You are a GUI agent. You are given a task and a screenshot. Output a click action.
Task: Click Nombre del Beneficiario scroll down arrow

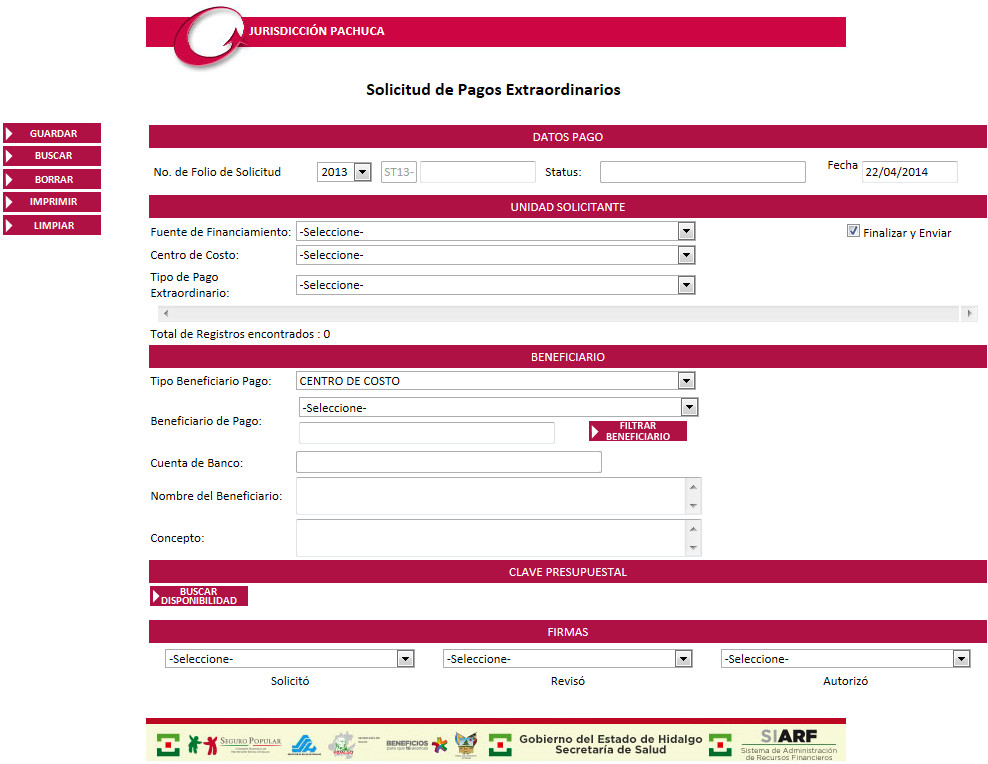(x=693, y=506)
